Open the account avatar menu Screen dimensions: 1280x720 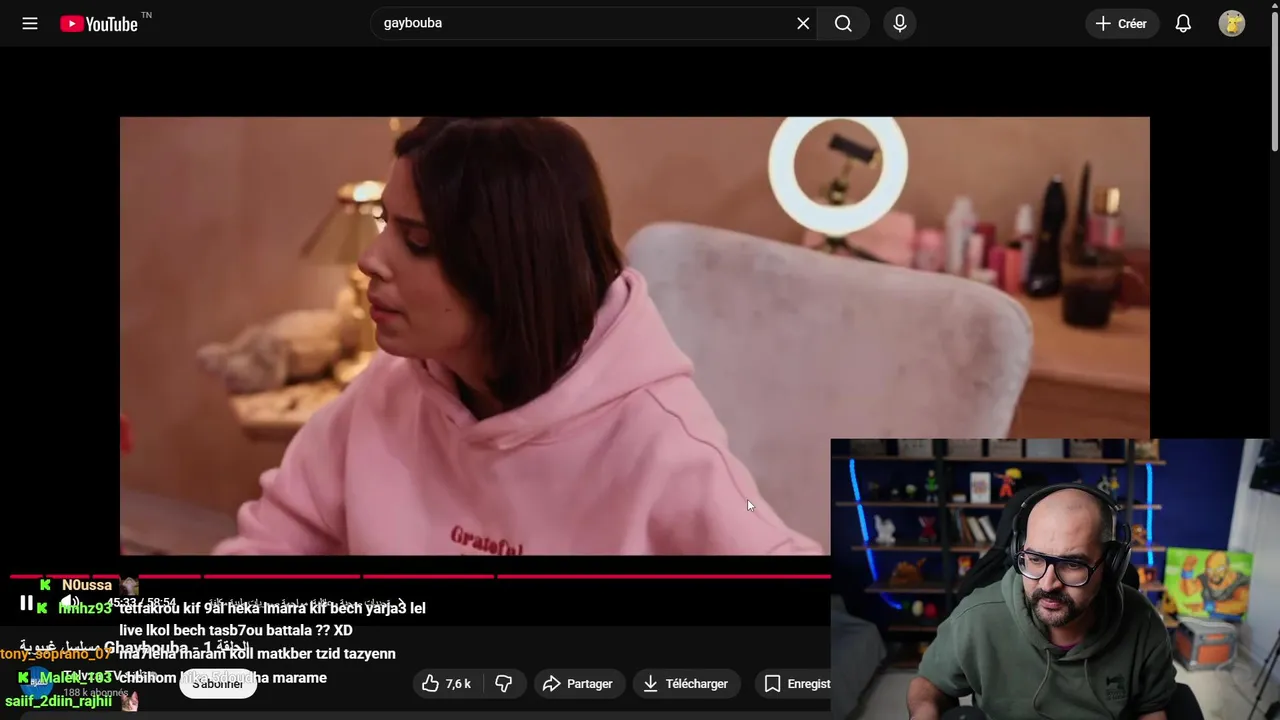pos(1232,24)
